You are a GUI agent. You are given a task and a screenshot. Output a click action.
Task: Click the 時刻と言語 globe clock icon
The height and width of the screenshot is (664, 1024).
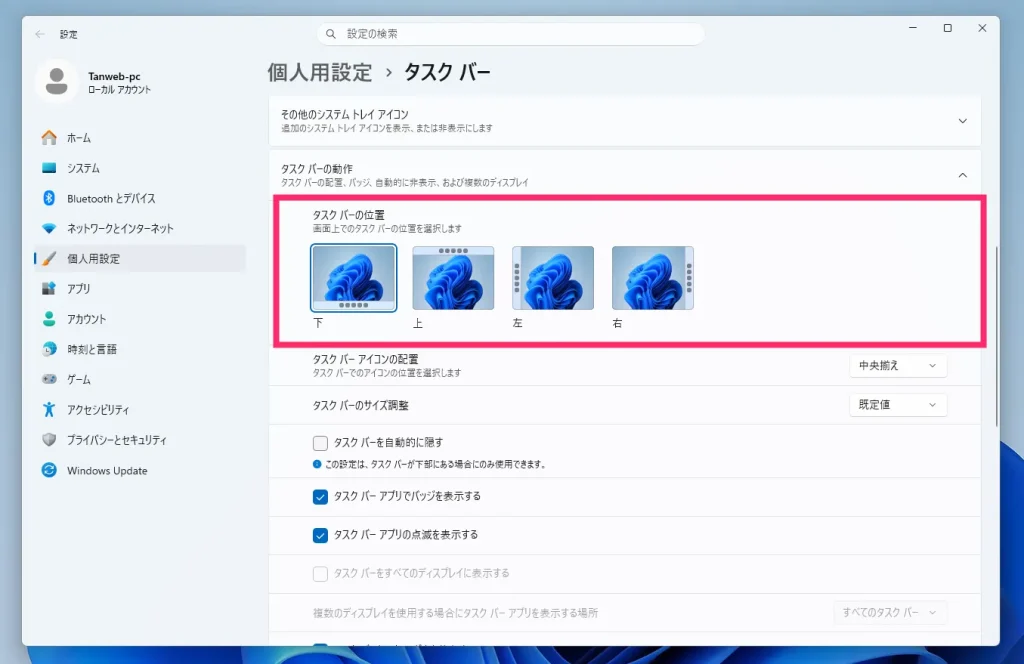(49, 349)
